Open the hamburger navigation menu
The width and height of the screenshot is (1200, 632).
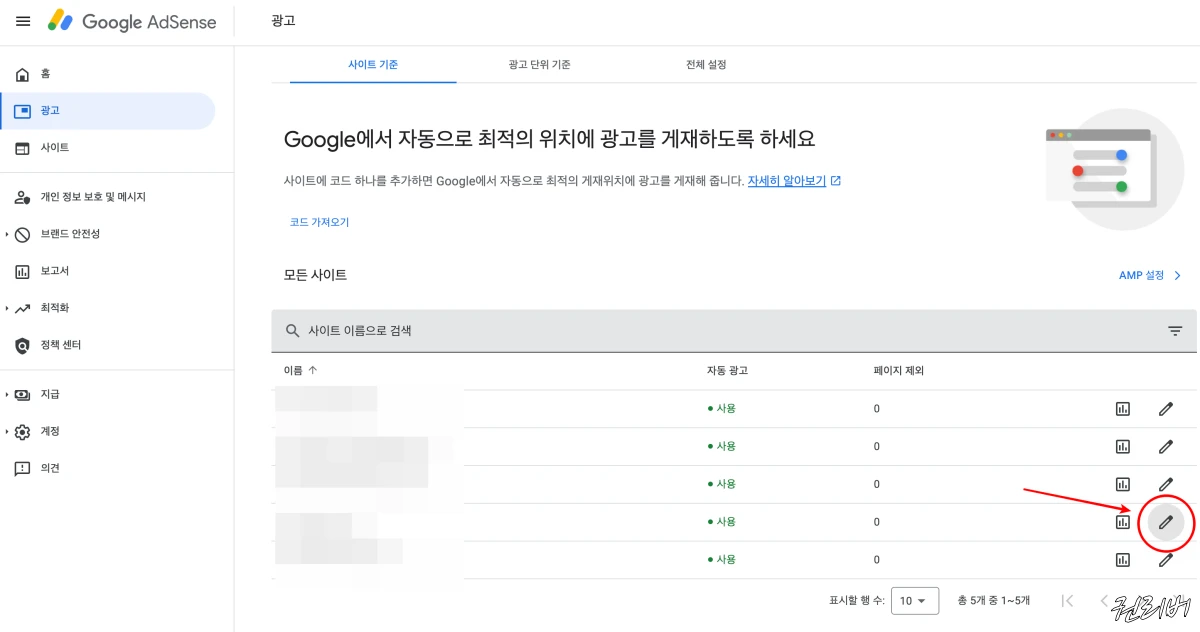pyautogui.click(x=22, y=21)
